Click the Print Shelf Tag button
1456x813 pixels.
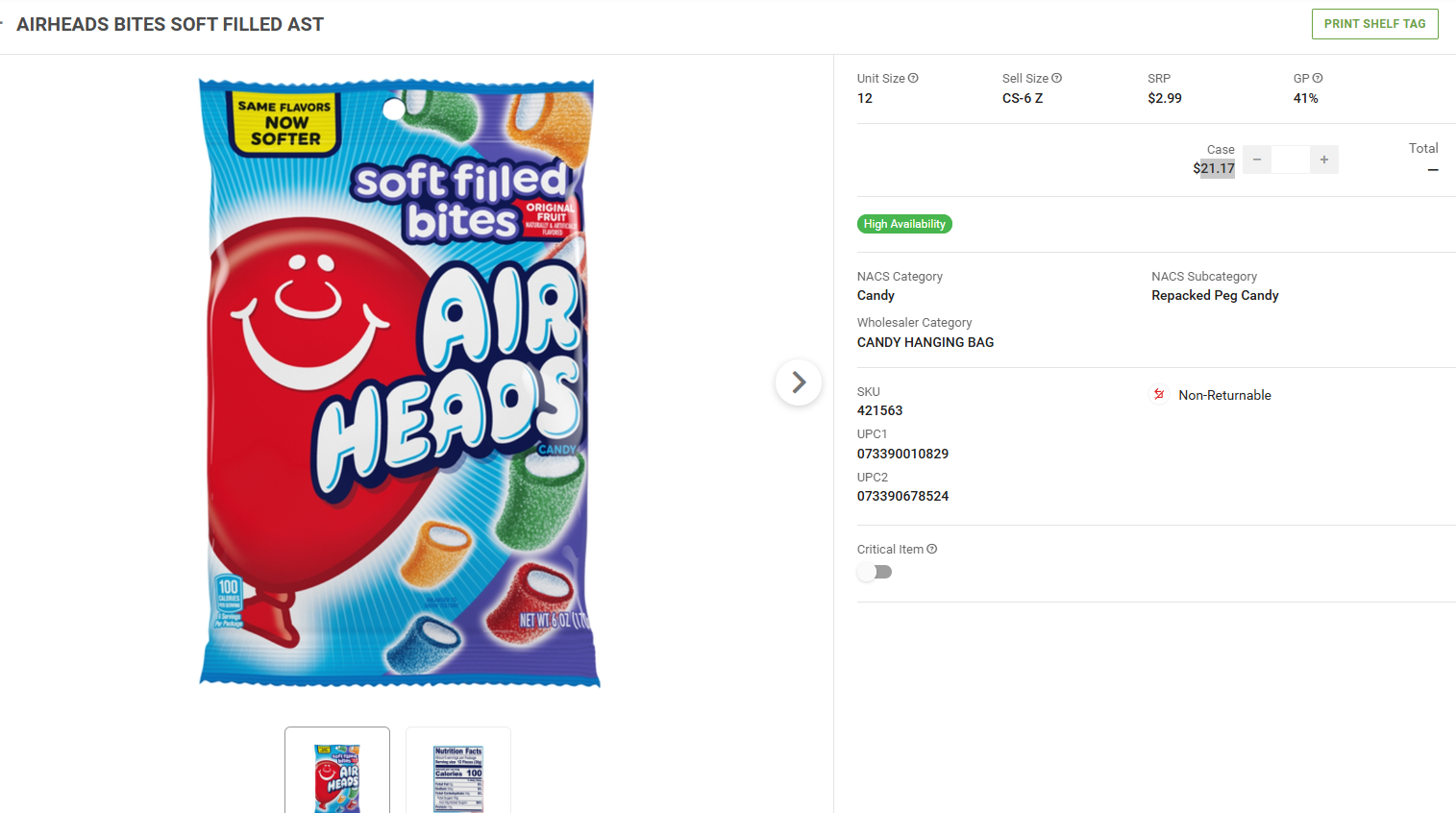coord(1374,24)
